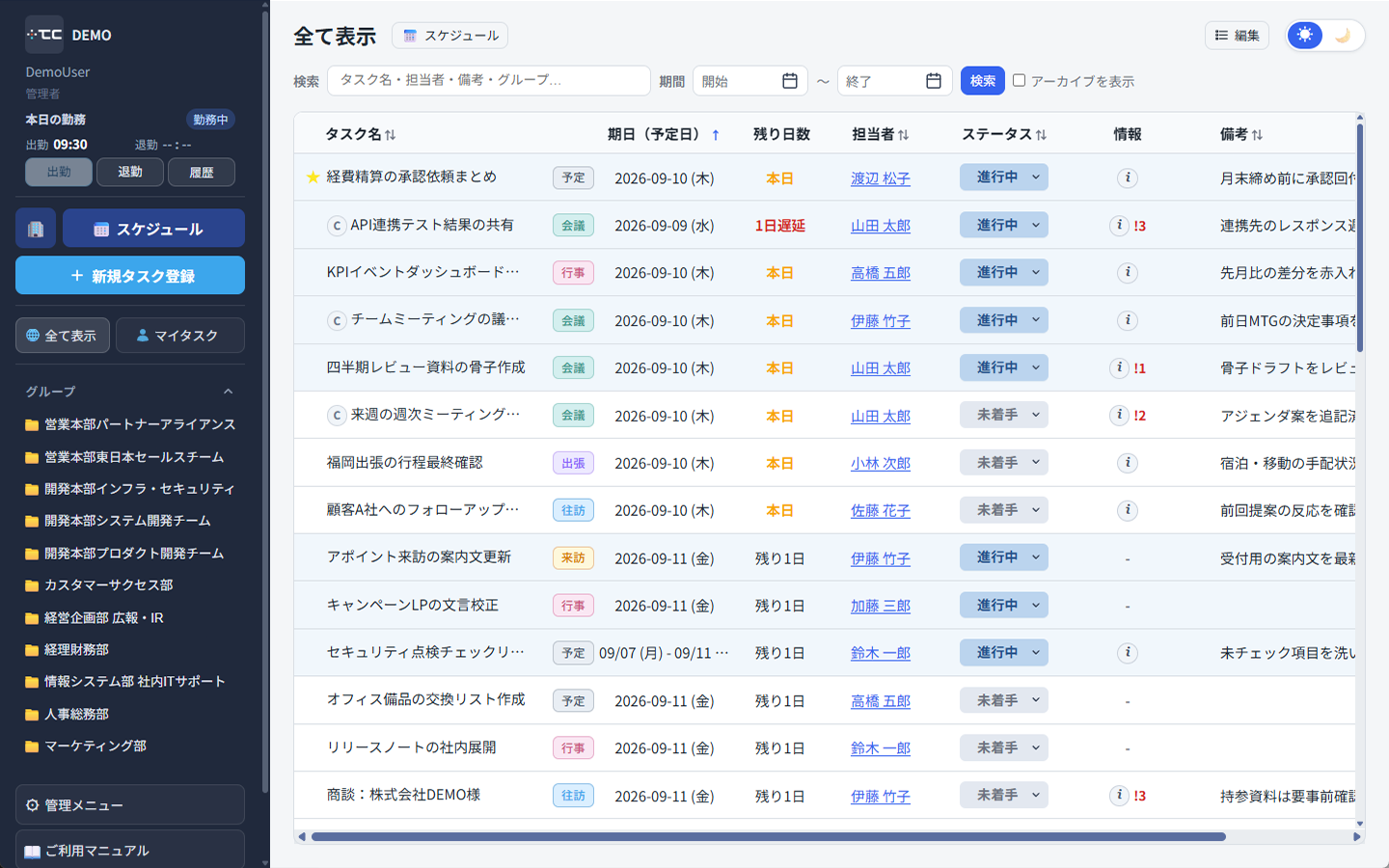Collapse the グループ section chevron

tap(229, 392)
